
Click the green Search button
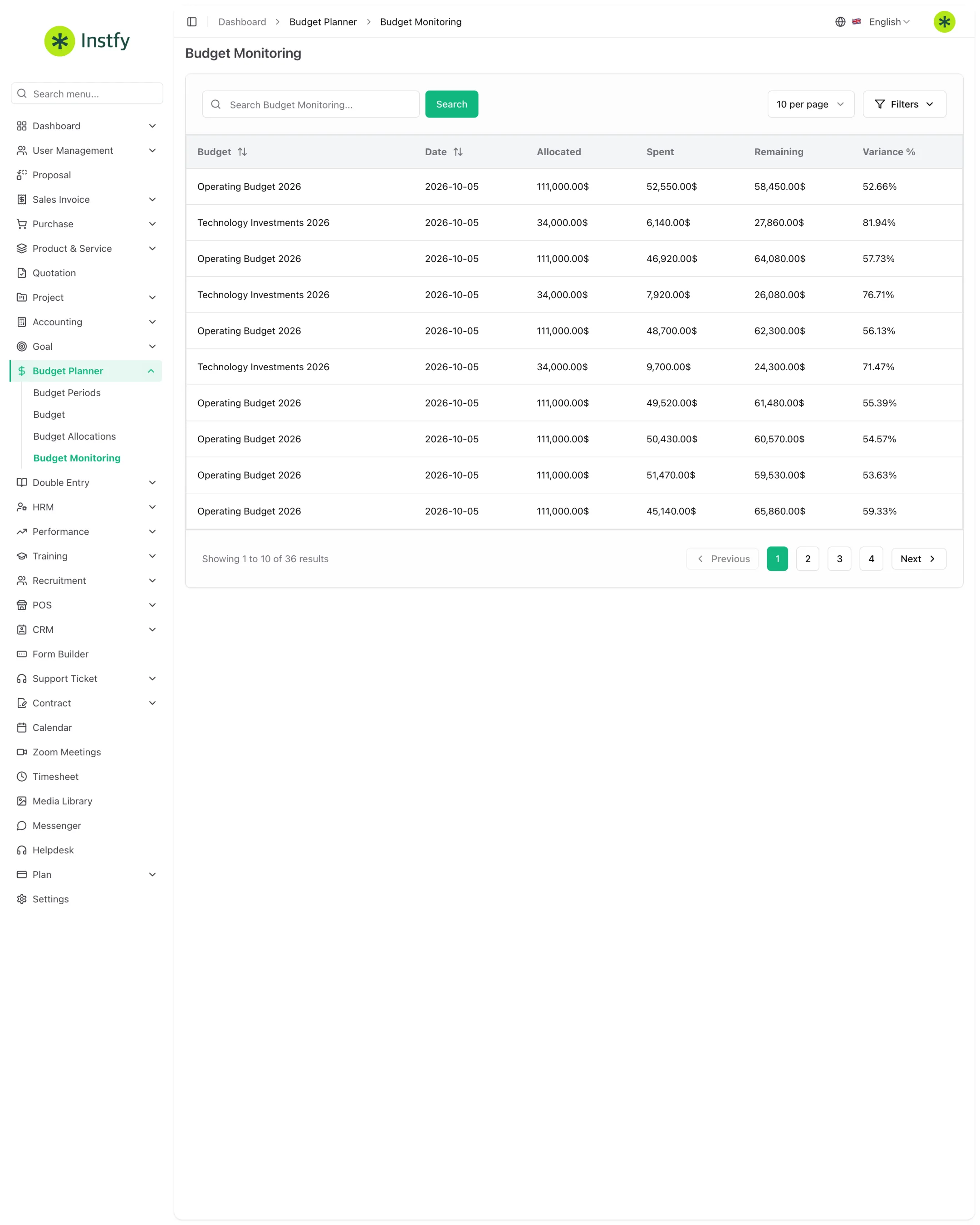(x=451, y=104)
